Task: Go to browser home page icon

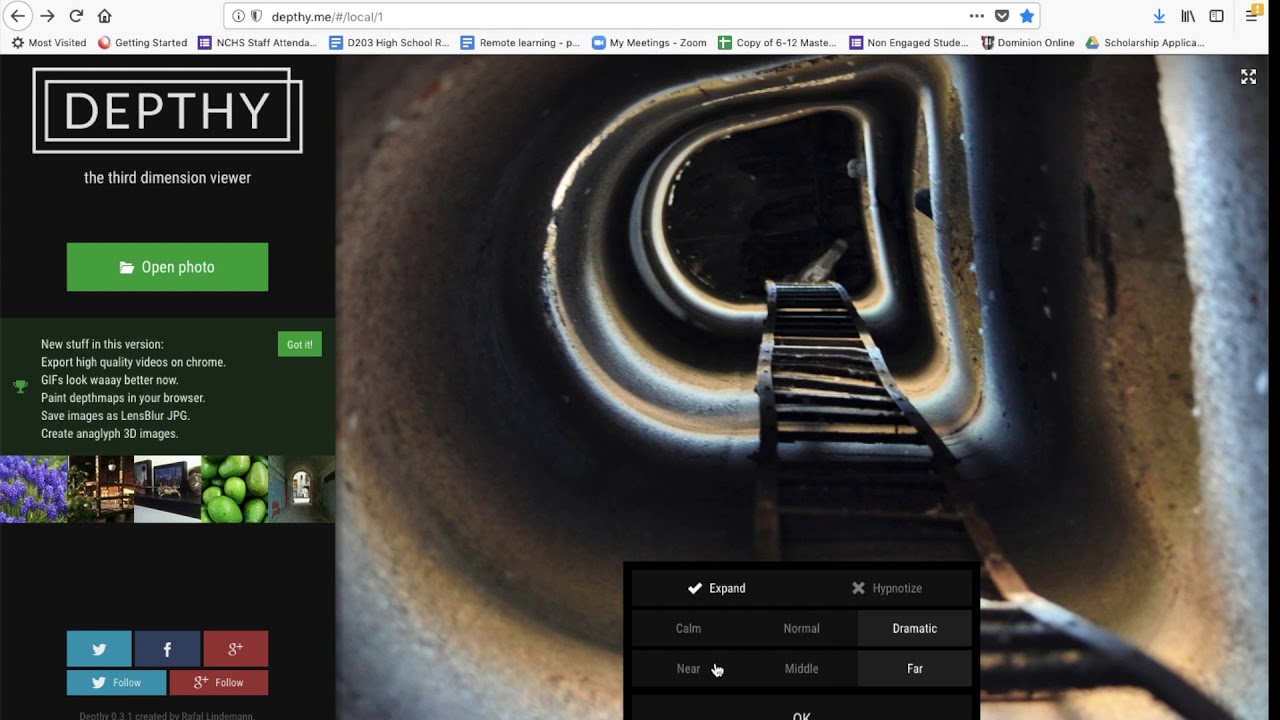Action: pyautogui.click(x=105, y=16)
